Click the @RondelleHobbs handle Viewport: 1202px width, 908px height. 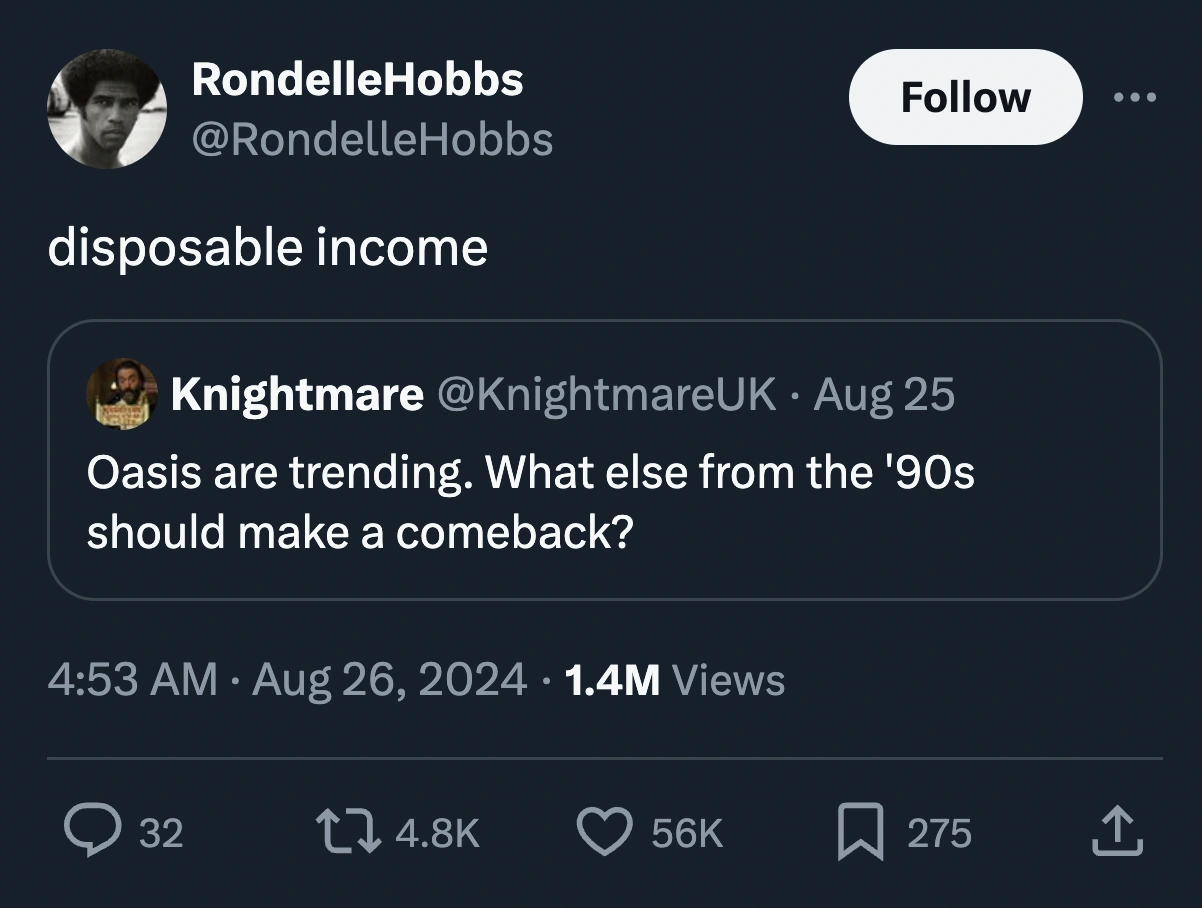(371, 140)
